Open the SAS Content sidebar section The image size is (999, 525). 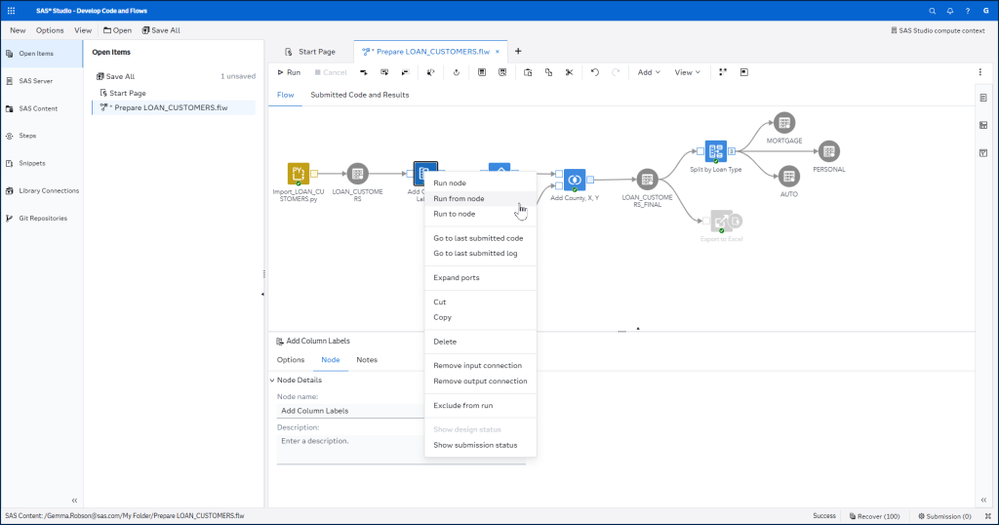pyautogui.click(x=42, y=108)
